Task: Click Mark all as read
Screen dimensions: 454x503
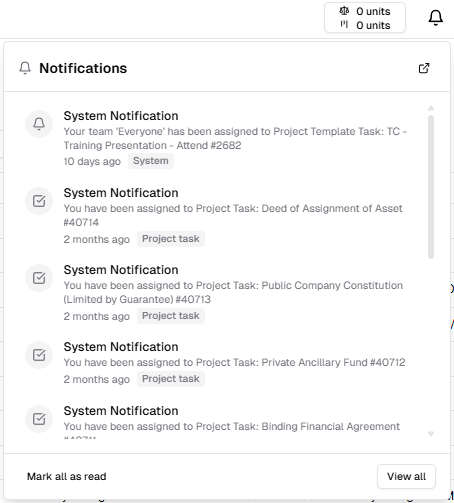Action: point(67,476)
